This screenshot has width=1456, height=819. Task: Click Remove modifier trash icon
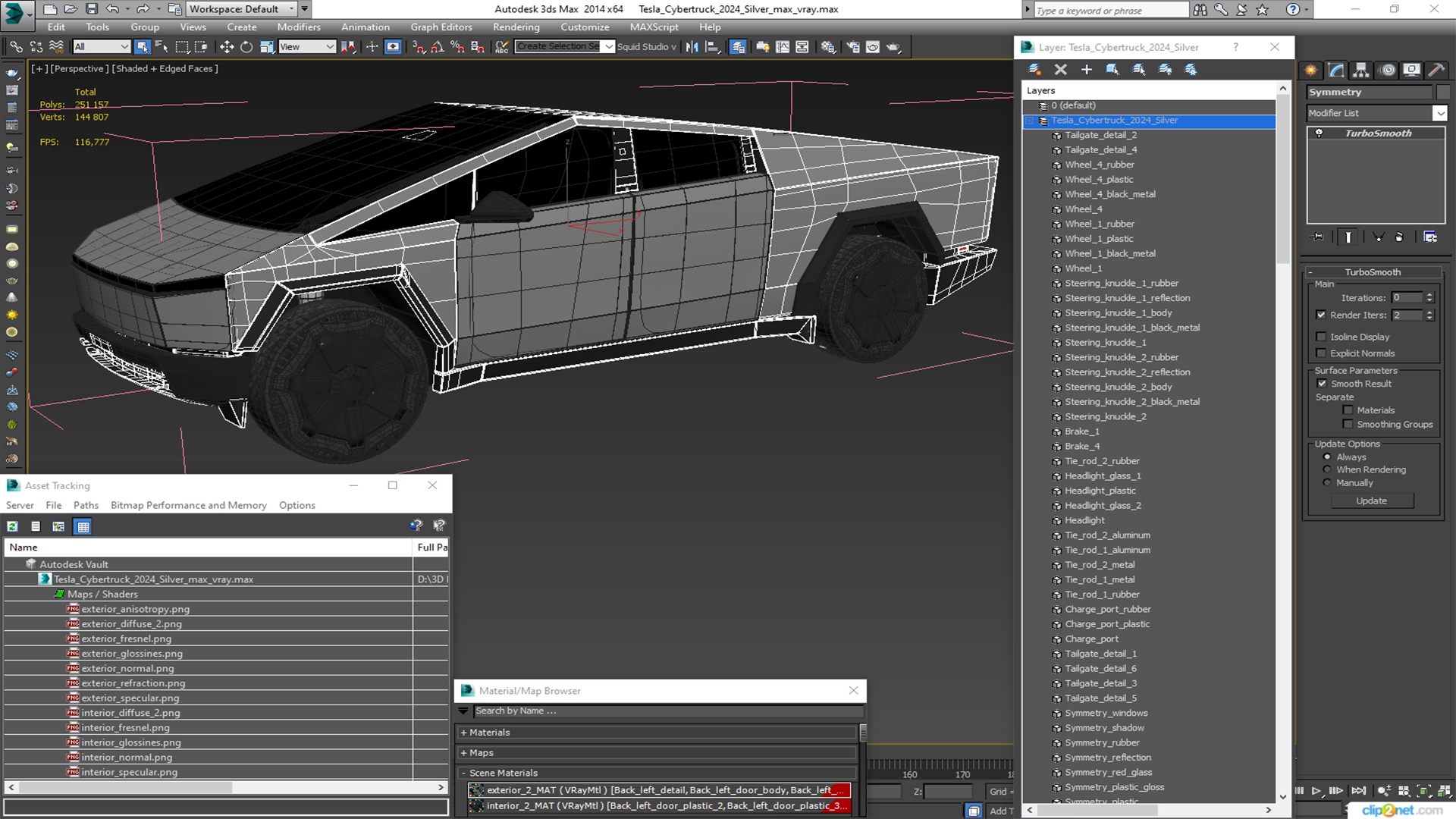click(1399, 237)
